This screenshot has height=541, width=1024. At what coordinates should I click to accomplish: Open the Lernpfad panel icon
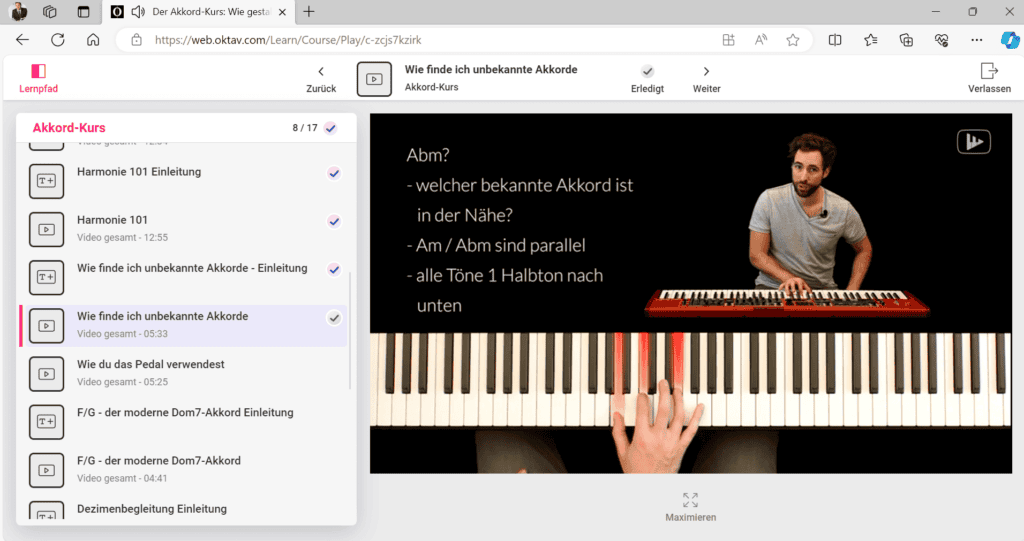click(38, 72)
